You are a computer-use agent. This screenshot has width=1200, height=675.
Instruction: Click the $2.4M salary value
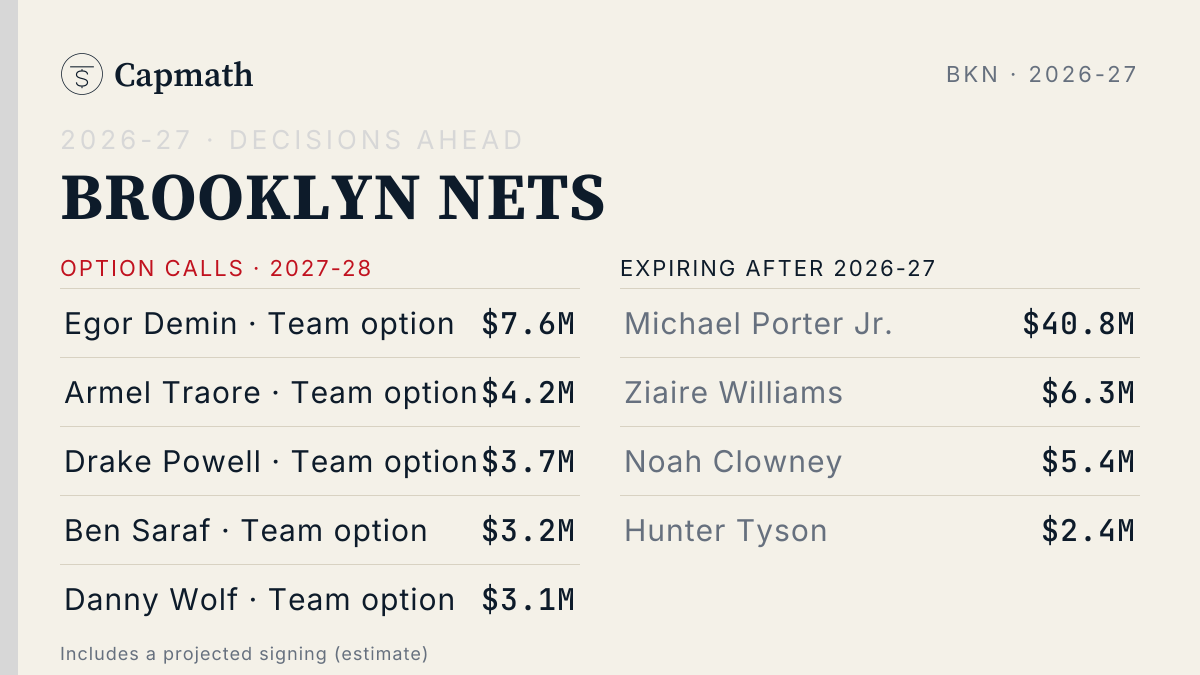pyautogui.click(x=1088, y=530)
